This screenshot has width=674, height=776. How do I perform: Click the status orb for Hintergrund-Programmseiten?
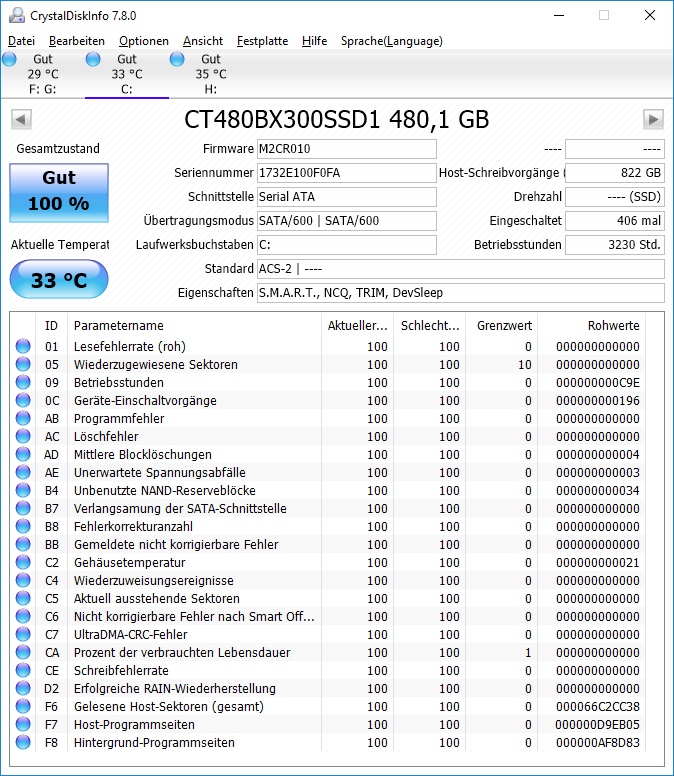23,742
